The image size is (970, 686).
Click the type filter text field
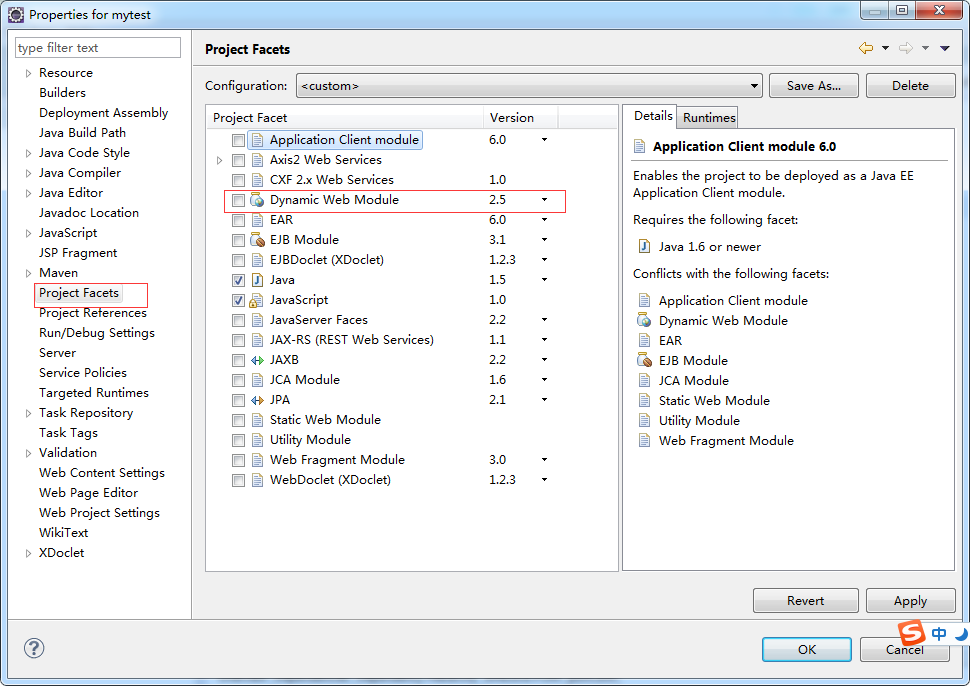98,48
